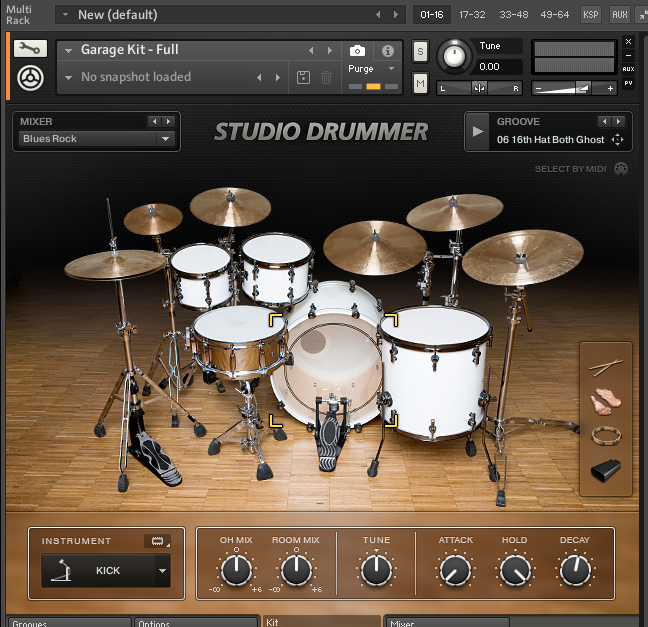This screenshot has height=627, width=648.
Task: Take a snapshot with the camera icon
Action: click(357, 51)
